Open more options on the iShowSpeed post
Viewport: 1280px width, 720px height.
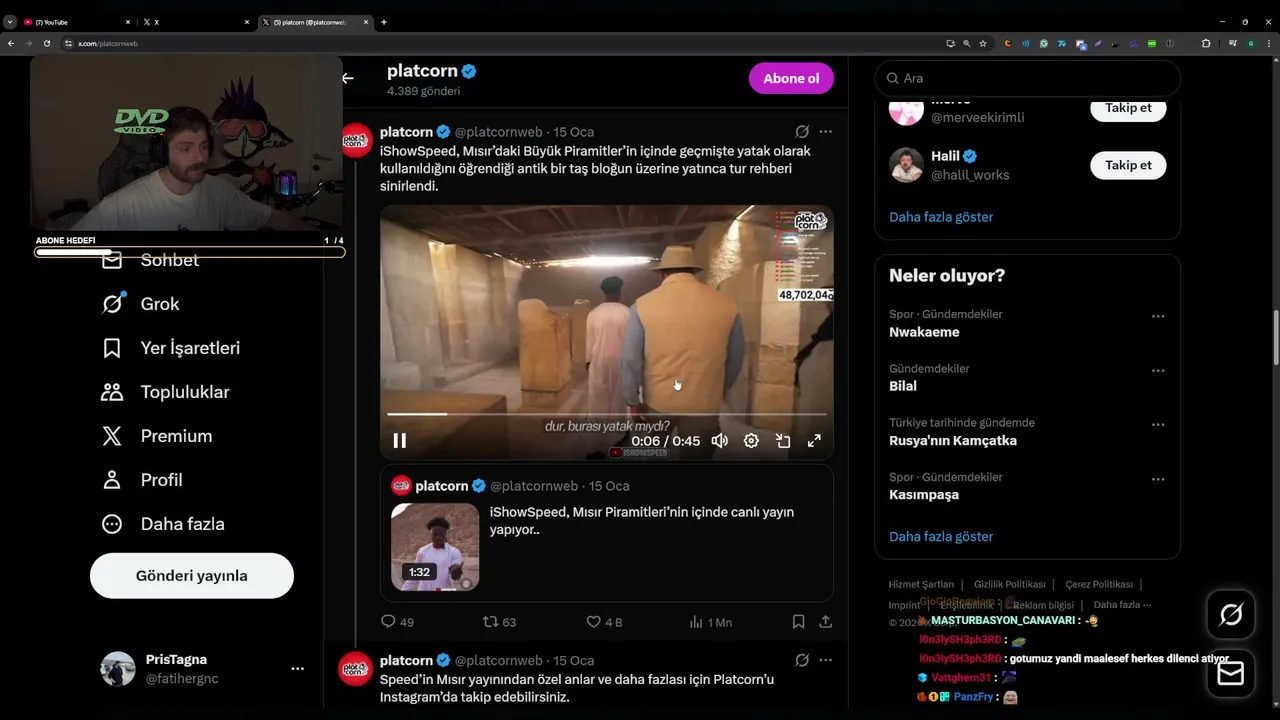(825, 131)
